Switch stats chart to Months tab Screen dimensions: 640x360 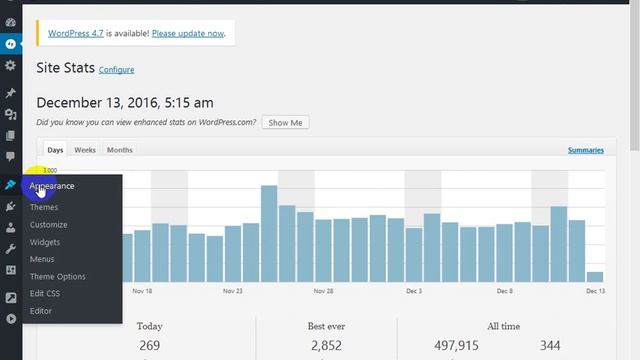120,150
